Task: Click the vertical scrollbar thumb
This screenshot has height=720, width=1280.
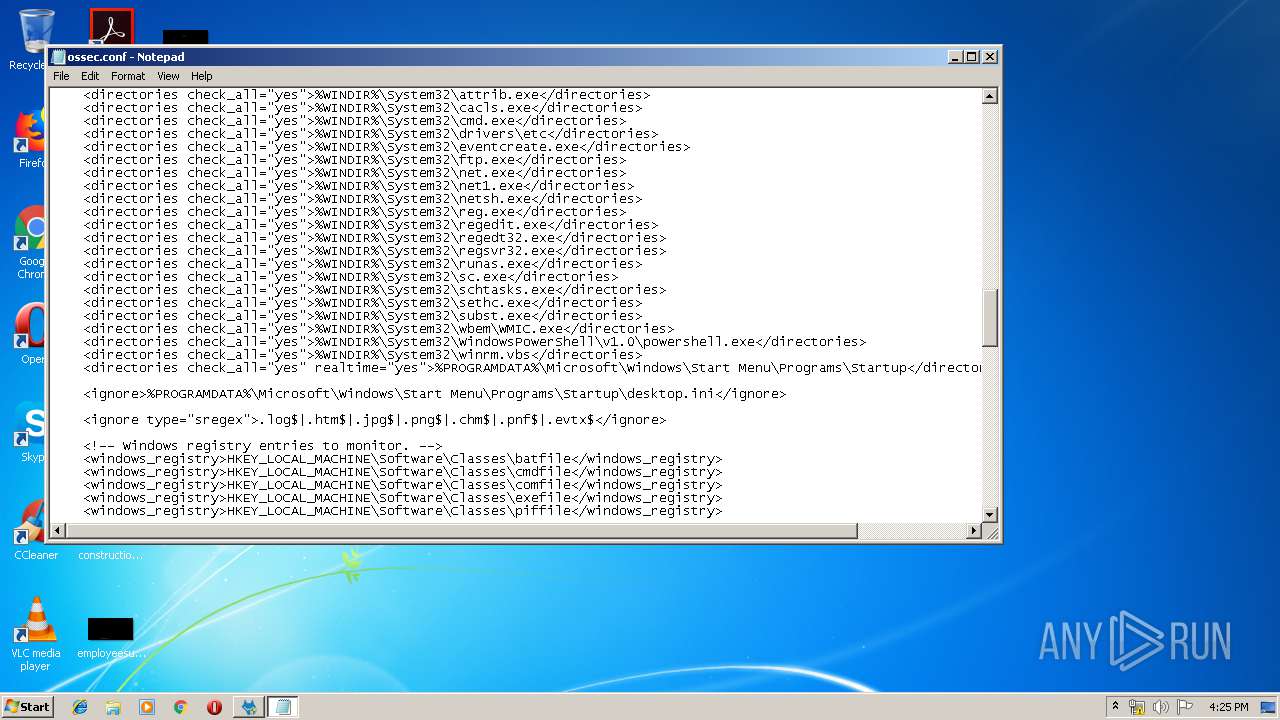Action: tap(990, 318)
